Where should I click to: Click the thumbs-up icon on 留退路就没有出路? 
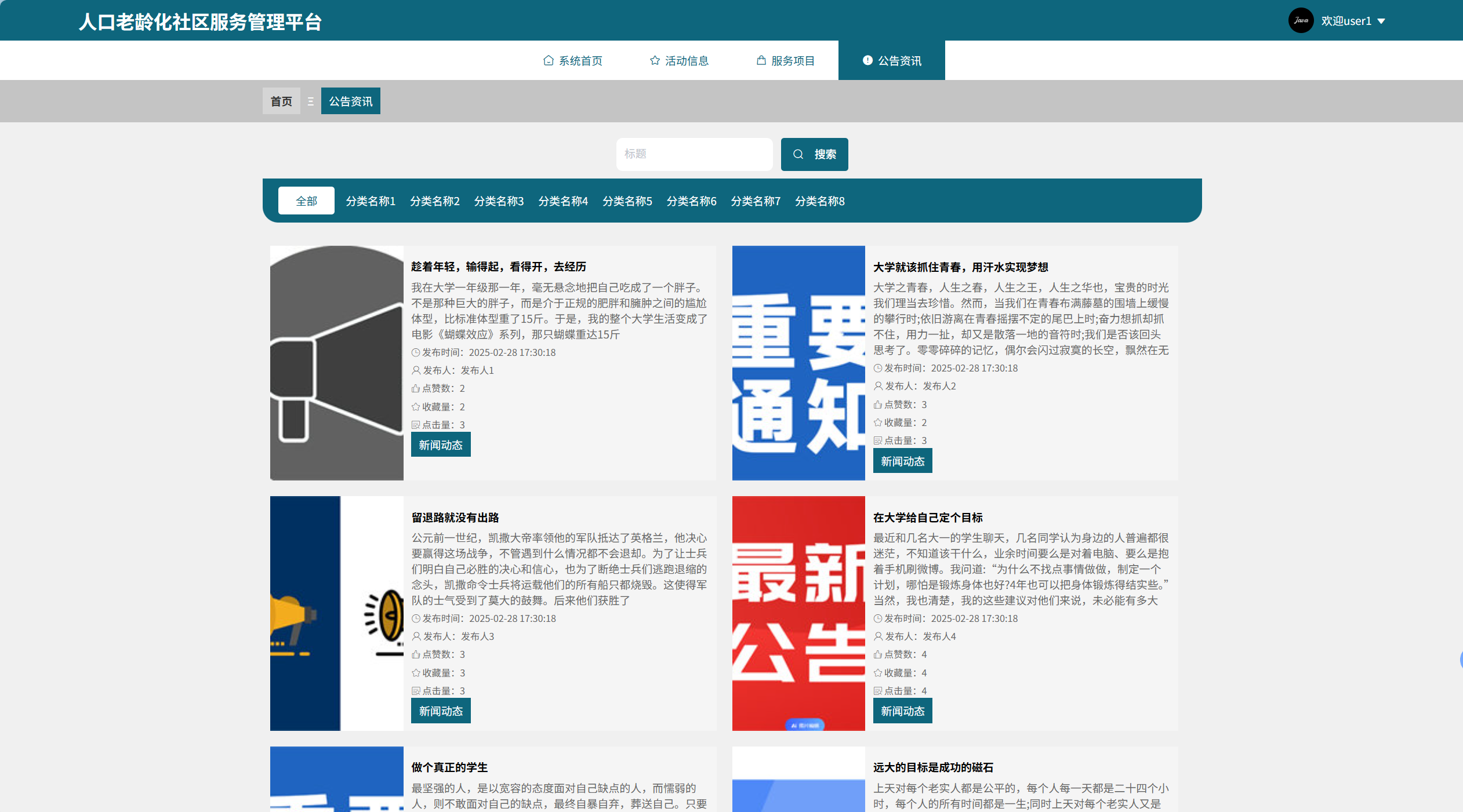coord(416,654)
